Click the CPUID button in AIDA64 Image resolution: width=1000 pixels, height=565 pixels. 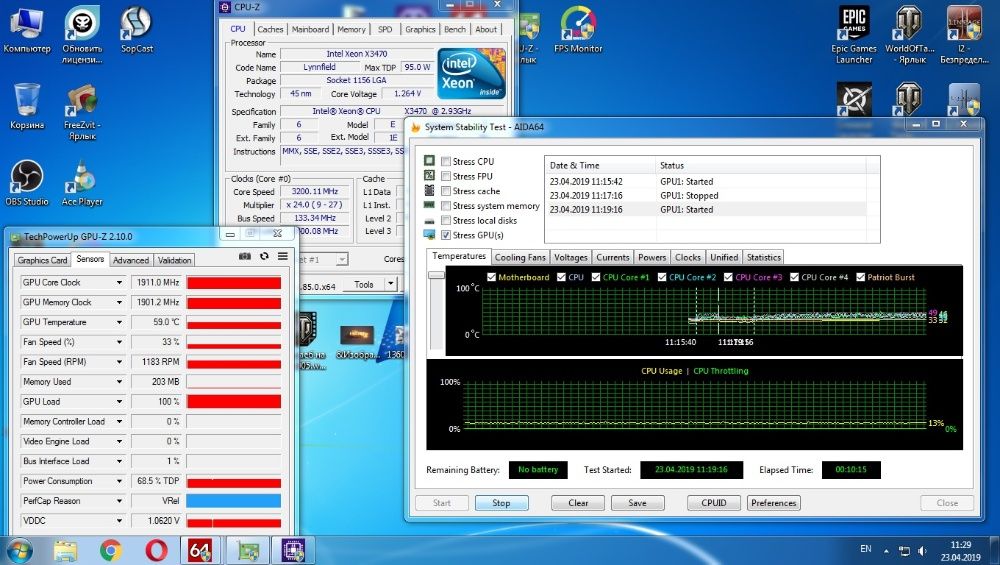pos(714,503)
